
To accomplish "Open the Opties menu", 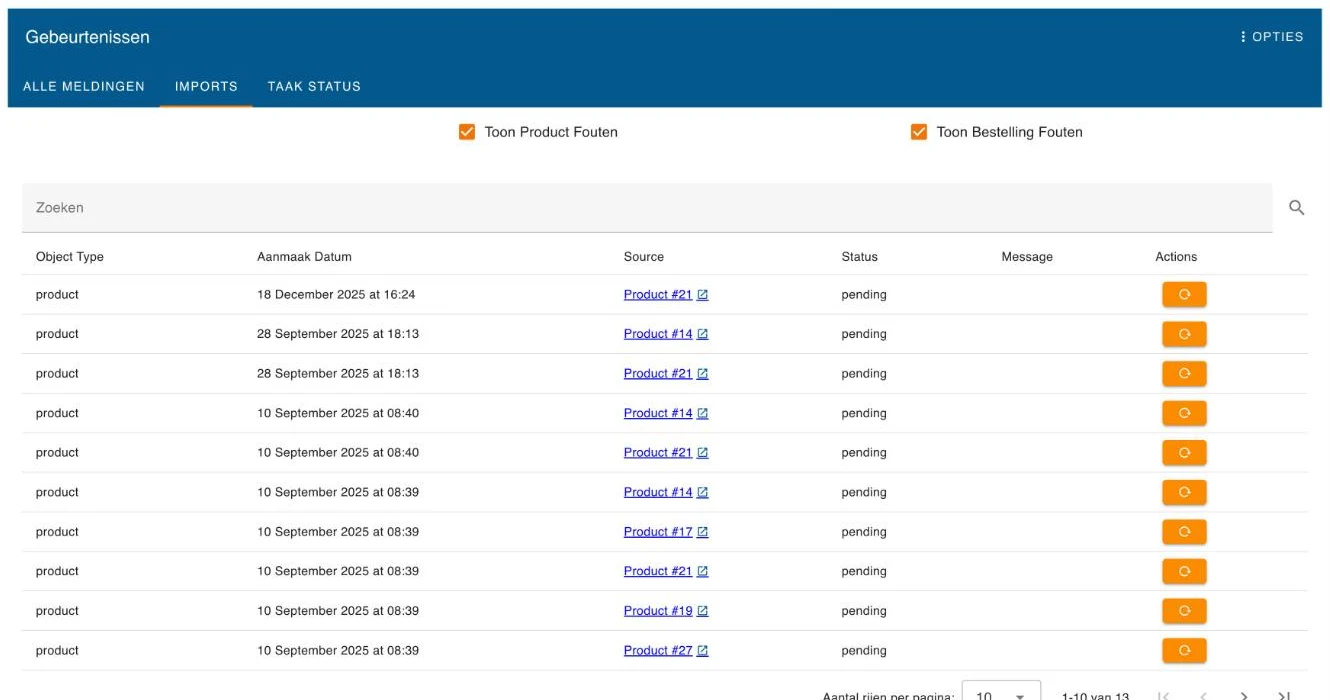I will tap(1271, 37).
